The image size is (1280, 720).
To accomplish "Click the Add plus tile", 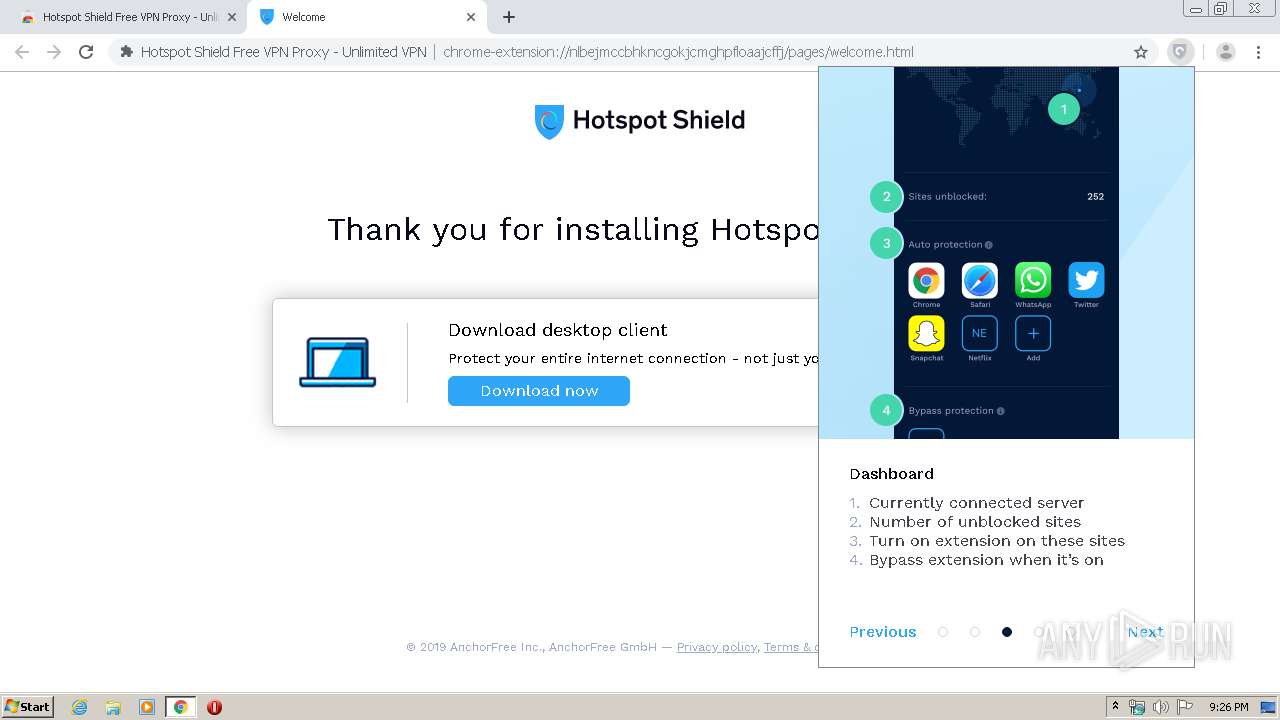I will pos(1033,333).
